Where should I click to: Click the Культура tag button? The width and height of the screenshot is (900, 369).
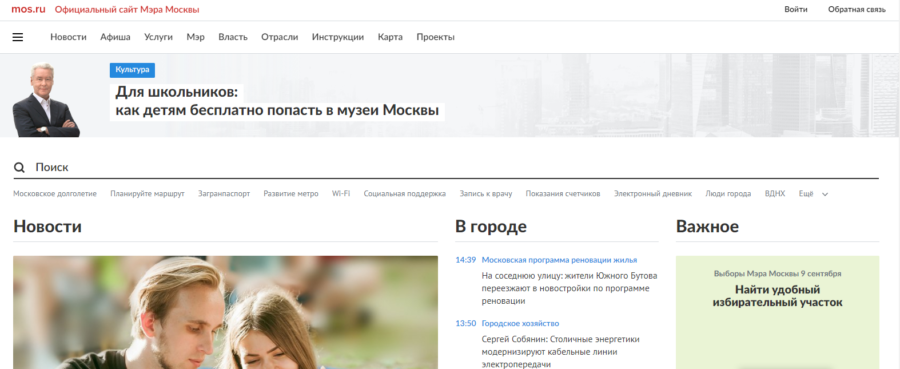point(133,70)
